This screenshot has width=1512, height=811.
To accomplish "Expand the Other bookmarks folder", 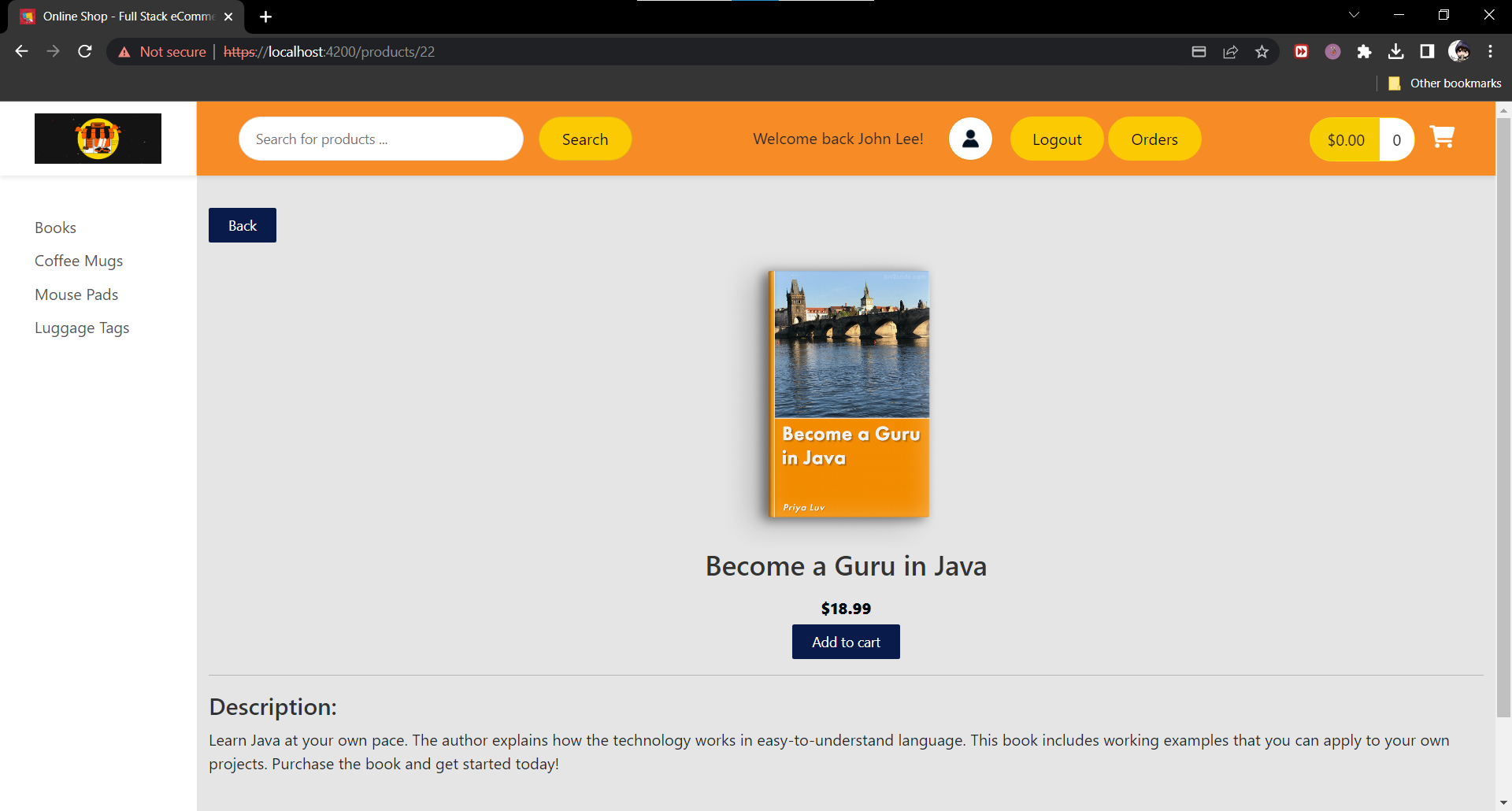I will click(x=1455, y=83).
